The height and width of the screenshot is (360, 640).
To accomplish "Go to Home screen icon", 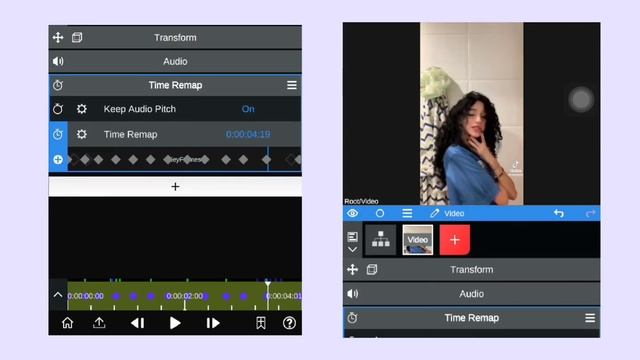I will point(67,323).
